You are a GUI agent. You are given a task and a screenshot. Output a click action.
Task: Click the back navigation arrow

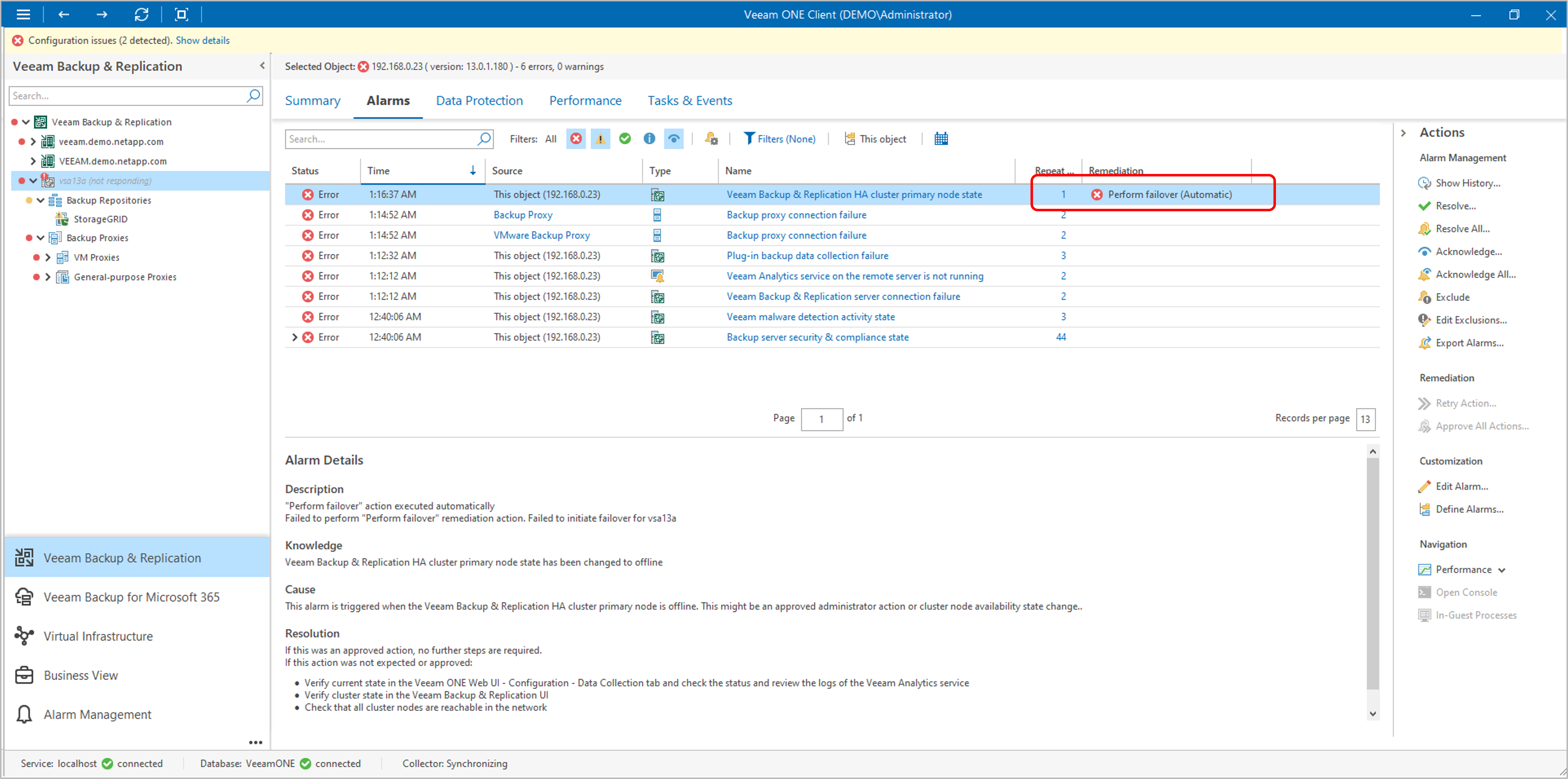(63, 14)
